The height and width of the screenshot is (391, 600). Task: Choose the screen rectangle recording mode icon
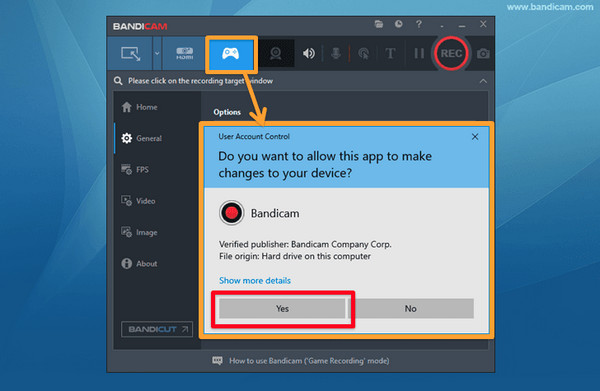(130, 54)
